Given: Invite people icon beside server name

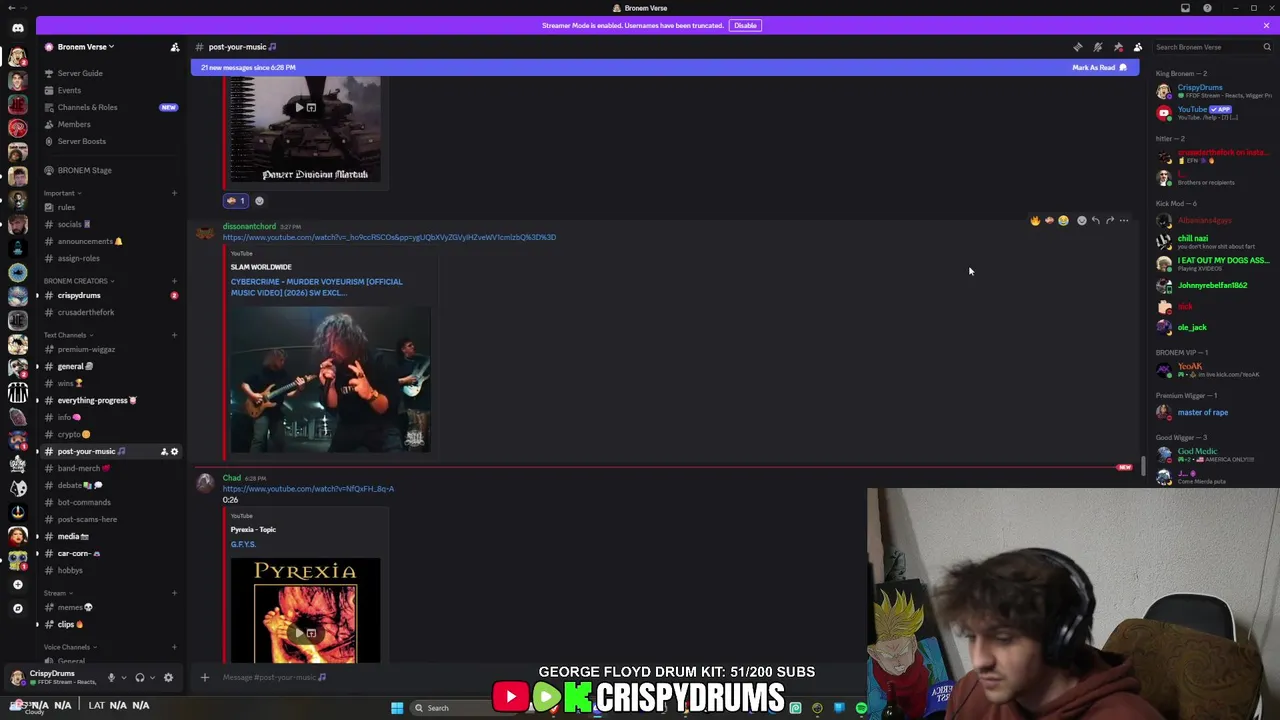Looking at the screenshot, I should [175, 47].
